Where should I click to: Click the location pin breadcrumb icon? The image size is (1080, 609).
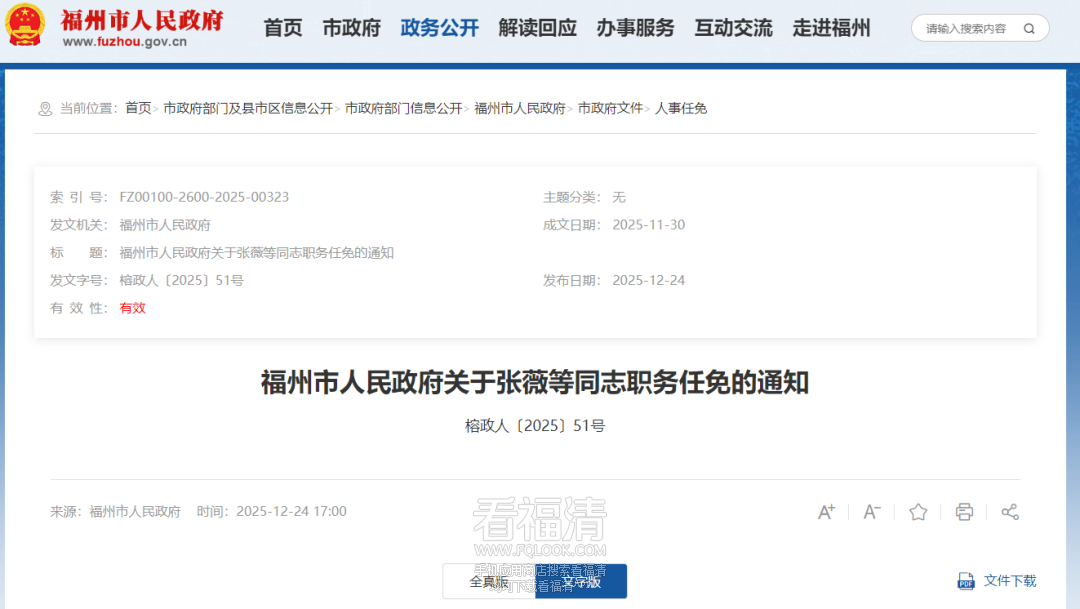click(x=44, y=109)
